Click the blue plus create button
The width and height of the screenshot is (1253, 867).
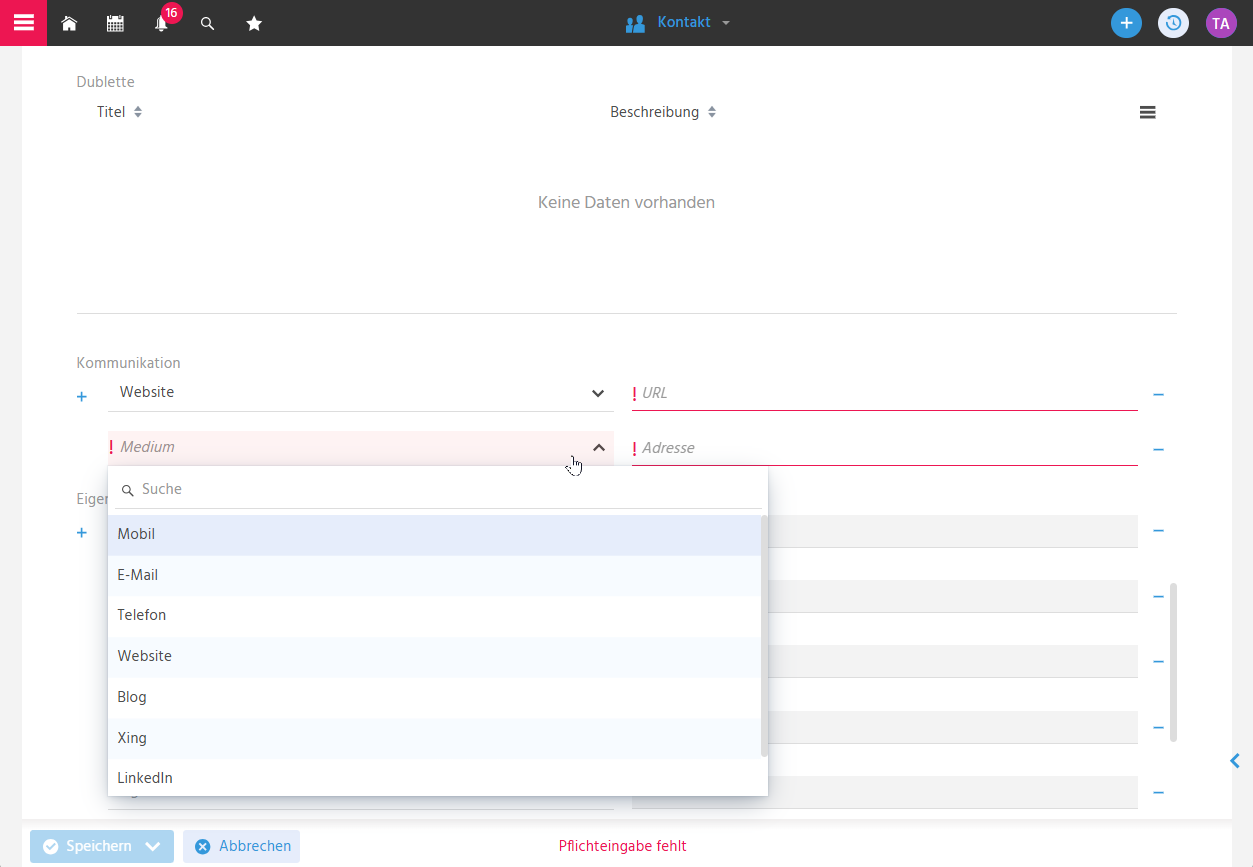click(x=1126, y=23)
